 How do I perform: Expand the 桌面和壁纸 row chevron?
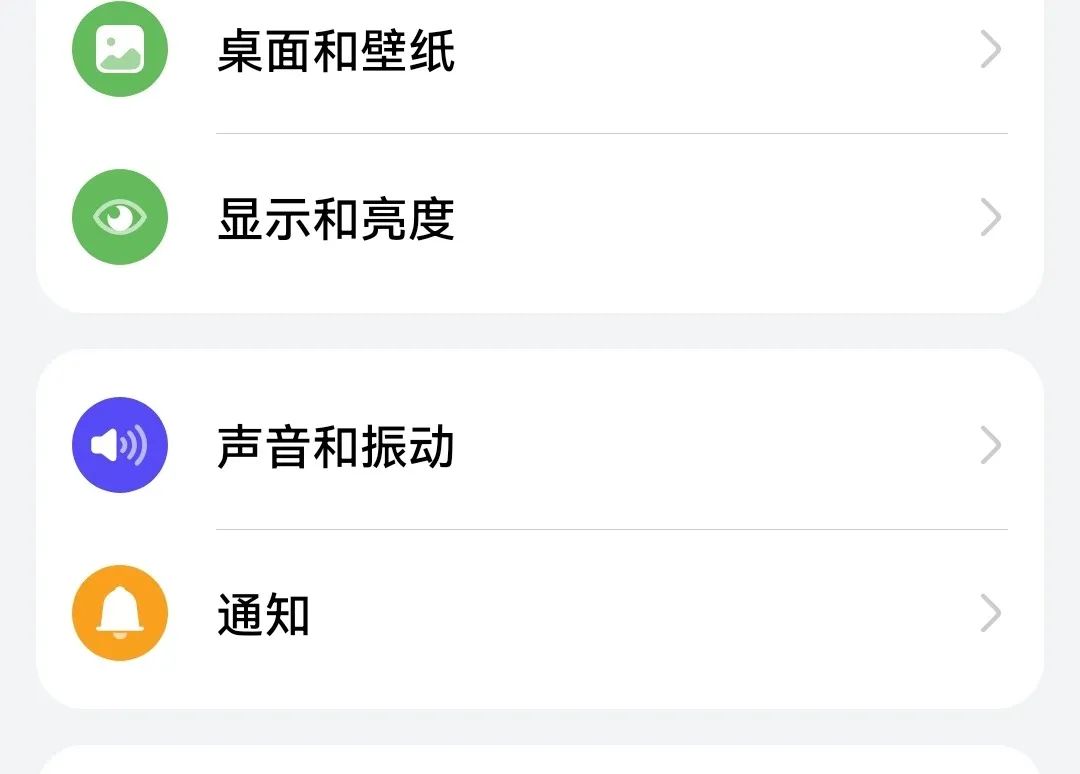989,48
